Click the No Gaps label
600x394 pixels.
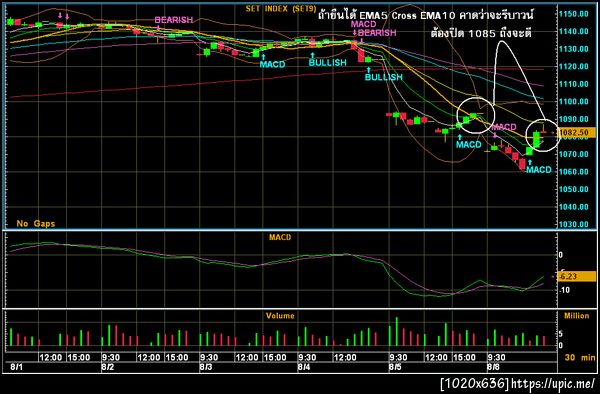[36, 224]
